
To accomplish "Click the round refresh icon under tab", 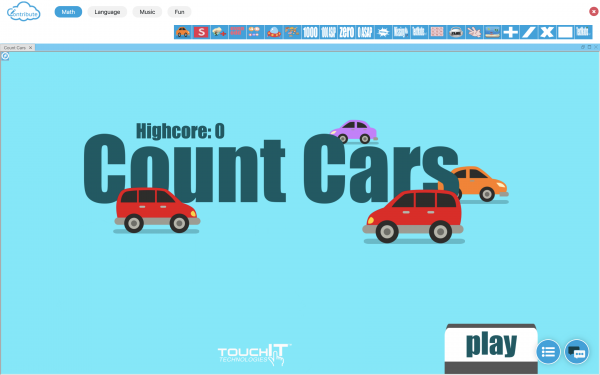I will 5,56.
